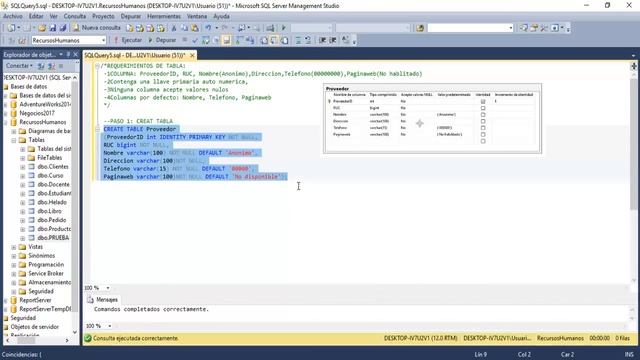This screenshot has height=360, width=640.
Task: Click Ejecutar to run the query
Action: pos(127,40)
